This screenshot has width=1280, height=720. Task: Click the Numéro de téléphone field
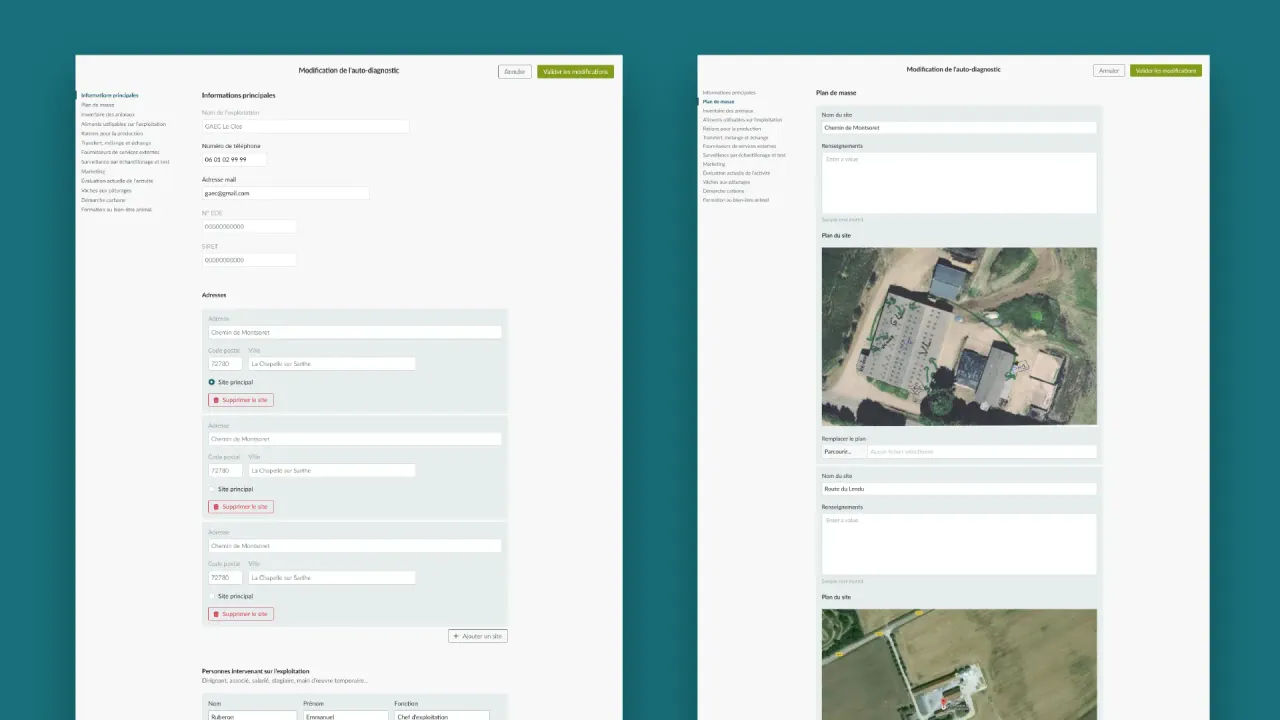coord(234,159)
